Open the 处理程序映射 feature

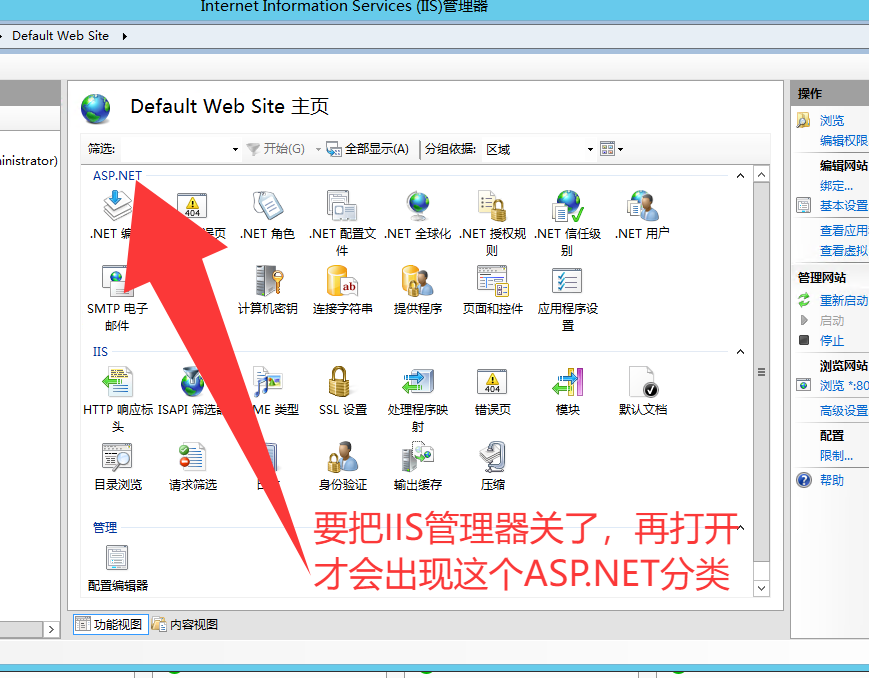coord(418,399)
